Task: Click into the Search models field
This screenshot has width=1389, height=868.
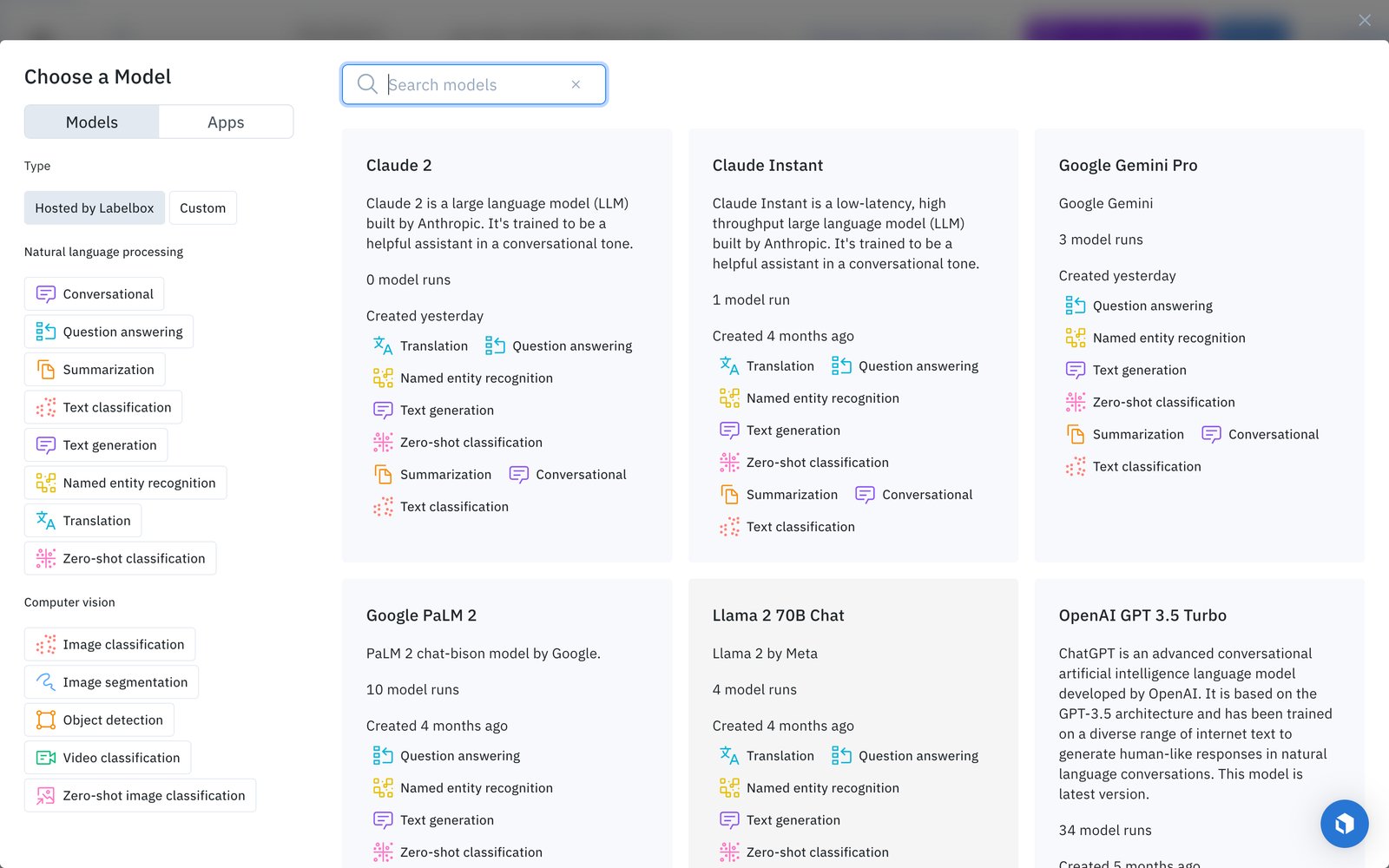Action: [473, 84]
